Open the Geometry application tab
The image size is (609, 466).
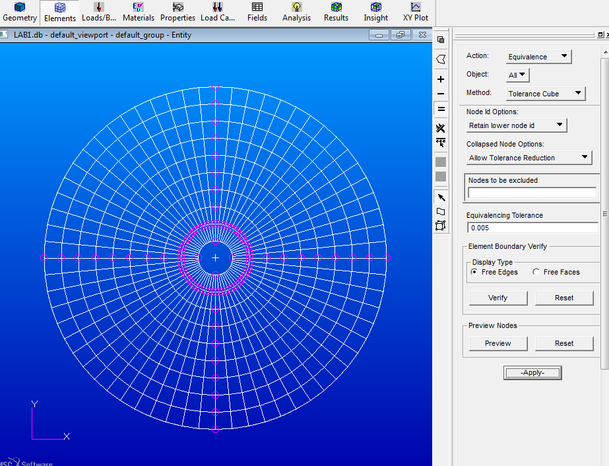[x=20, y=12]
